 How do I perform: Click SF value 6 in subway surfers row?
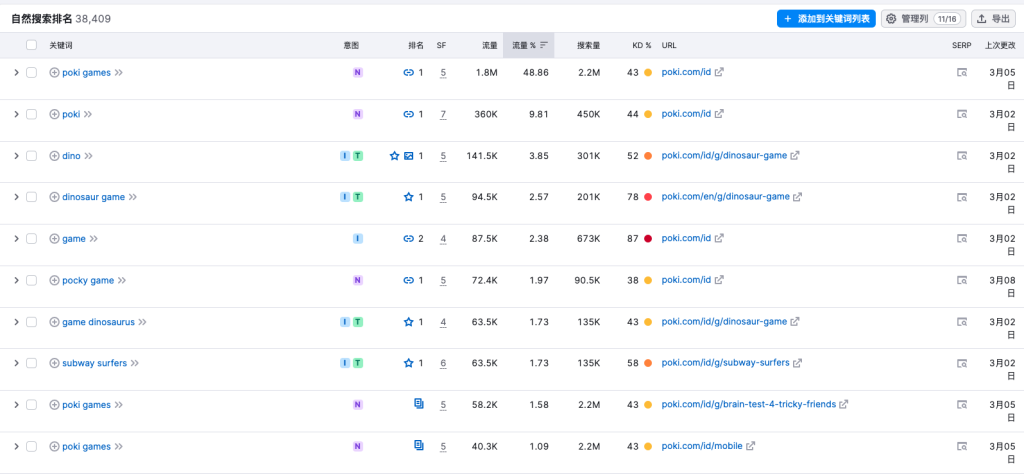(x=443, y=363)
